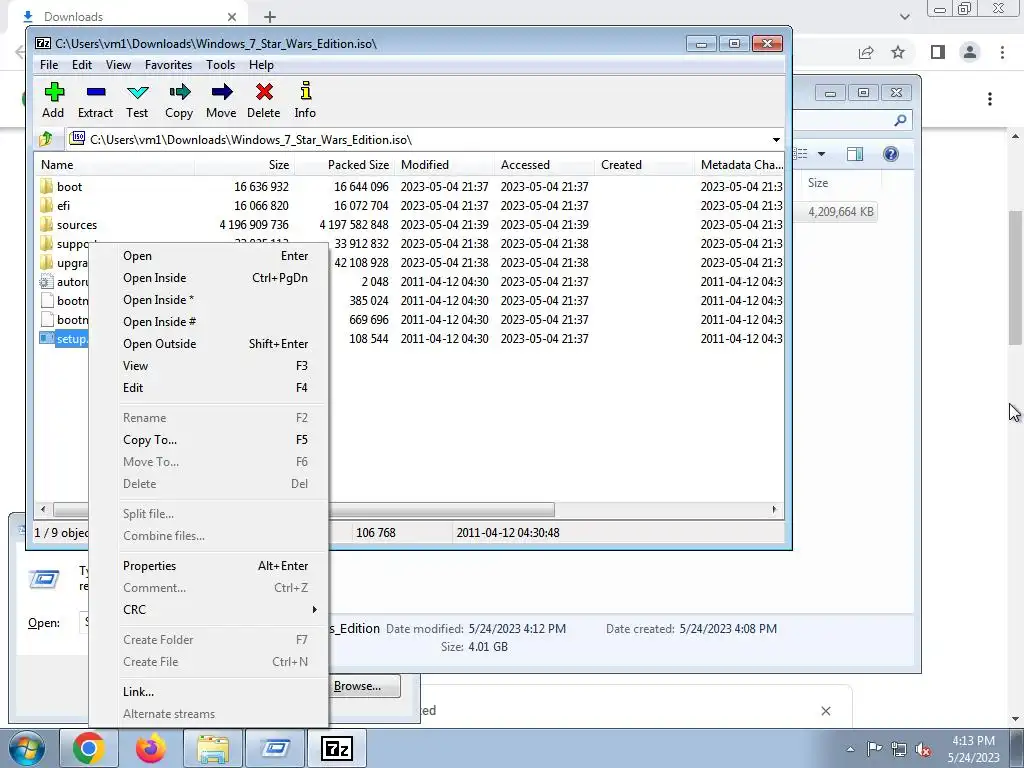This screenshot has height=768, width=1024.
Task: Click the 7-Zip horizontal scrollbar thumb
Action: (x=304, y=509)
